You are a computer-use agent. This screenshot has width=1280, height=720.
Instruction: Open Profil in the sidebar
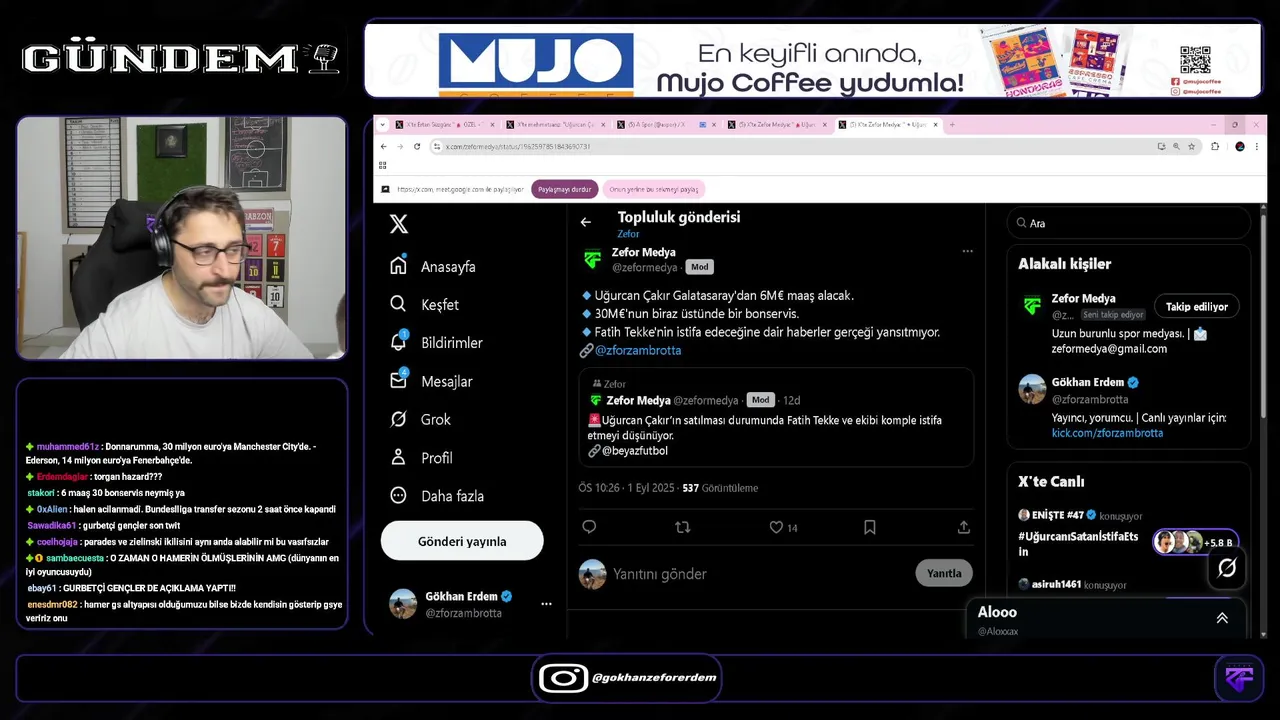[421, 457]
